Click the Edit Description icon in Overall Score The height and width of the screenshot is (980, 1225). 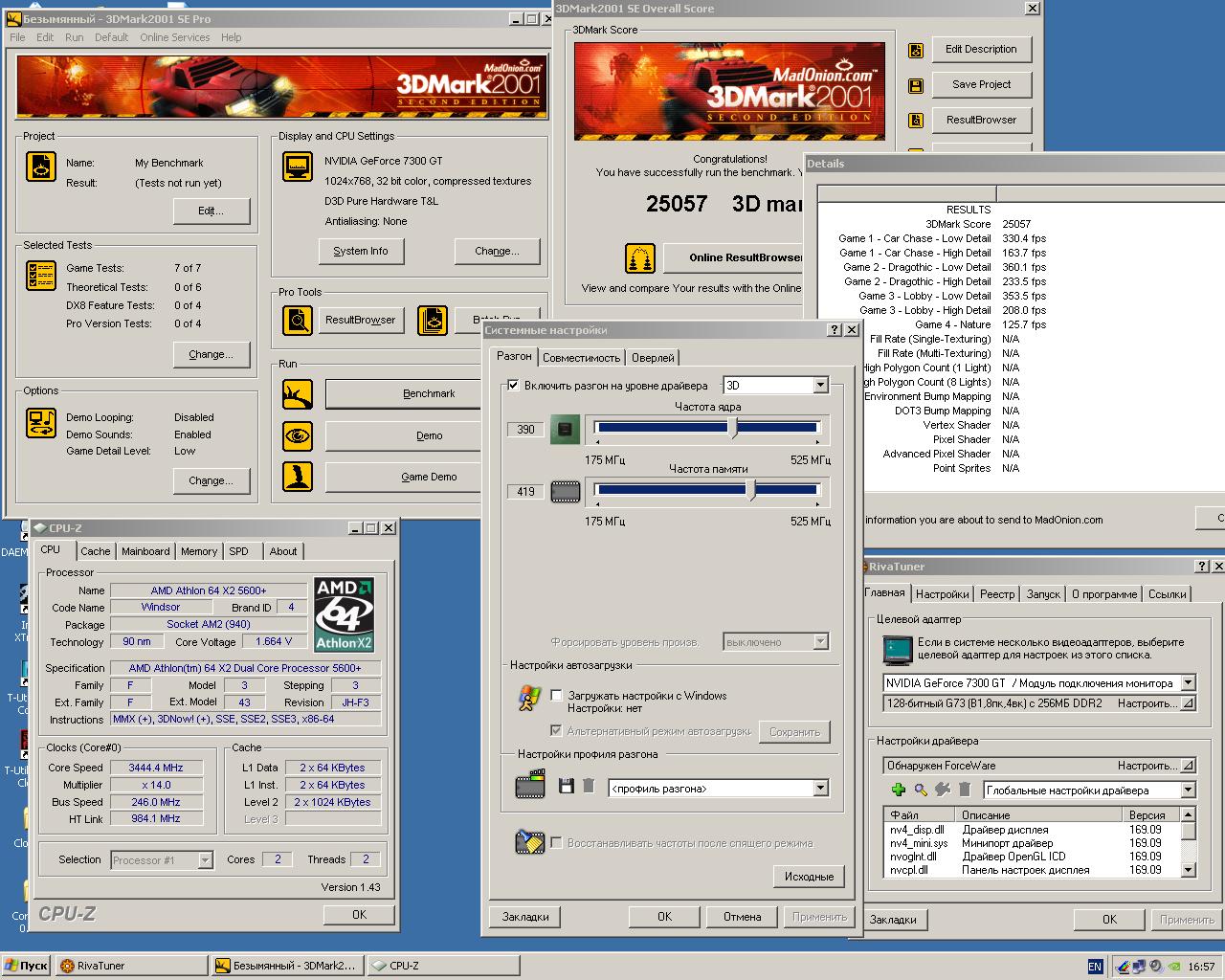pos(916,50)
